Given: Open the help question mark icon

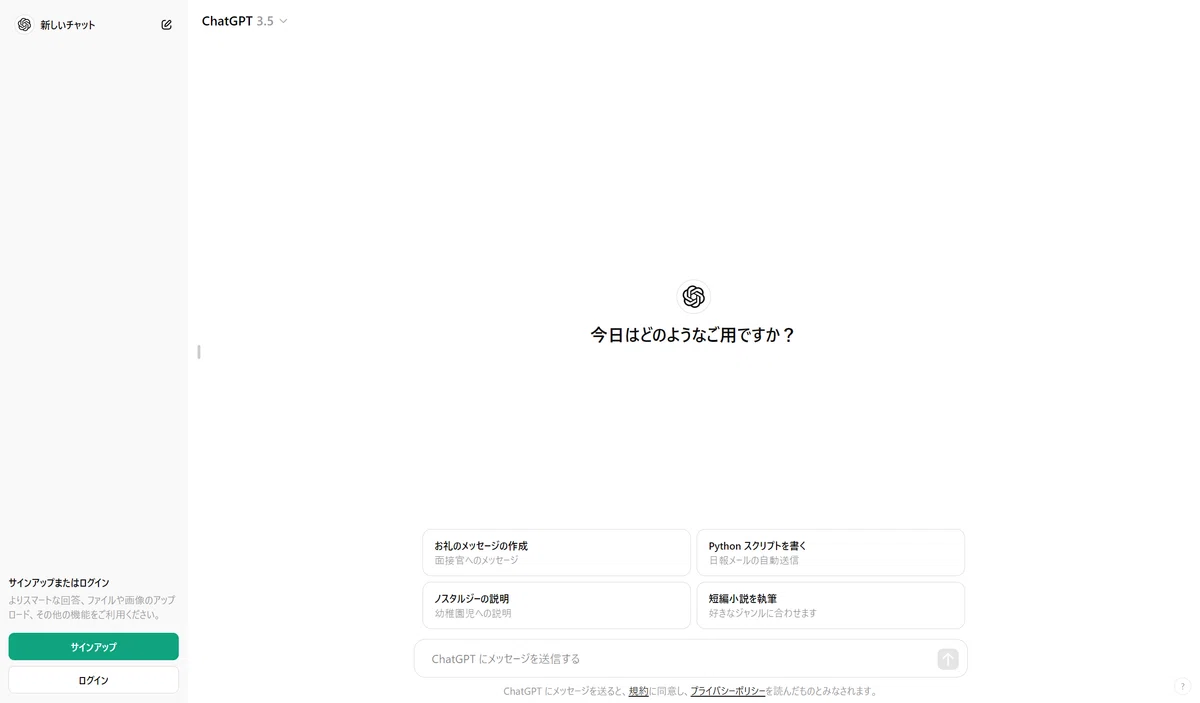Looking at the screenshot, I should (1183, 687).
